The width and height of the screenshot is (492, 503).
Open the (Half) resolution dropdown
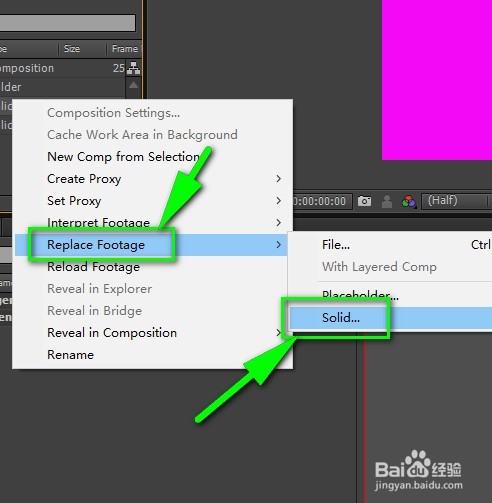(456, 201)
